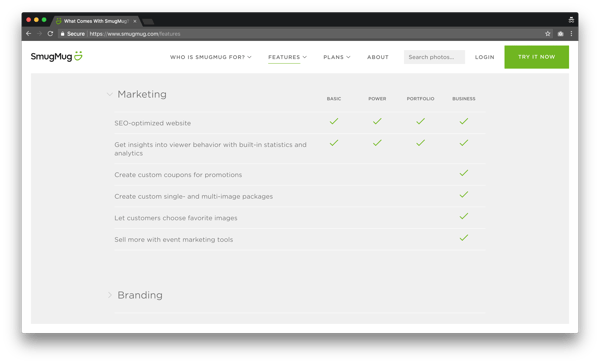600x364 pixels.
Task: Click Power checkmark for statistics and analytics
Action: [377, 143]
